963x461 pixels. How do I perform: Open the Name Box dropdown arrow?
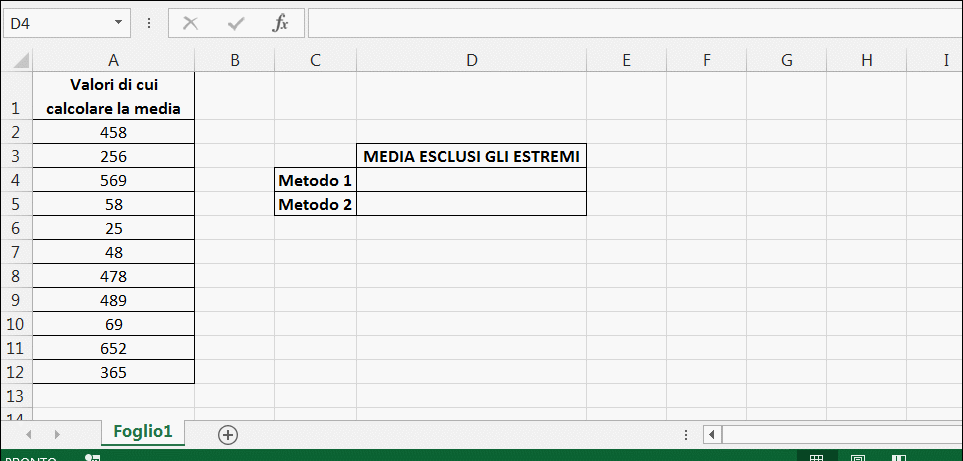pos(118,23)
